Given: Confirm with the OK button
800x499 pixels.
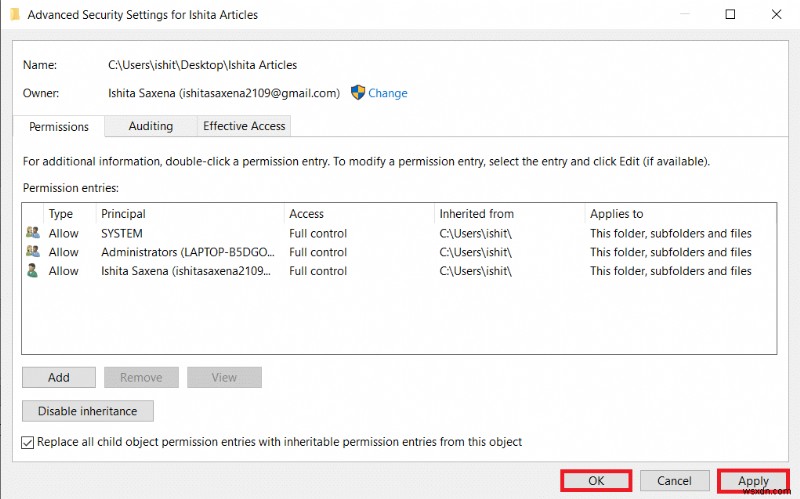Looking at the screenshot, I should (596, 481).
